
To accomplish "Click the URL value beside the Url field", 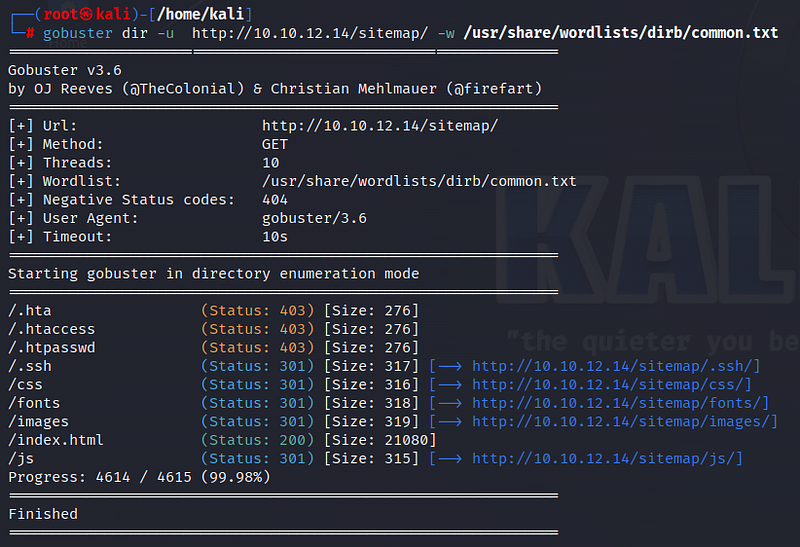I will (379, 125).
